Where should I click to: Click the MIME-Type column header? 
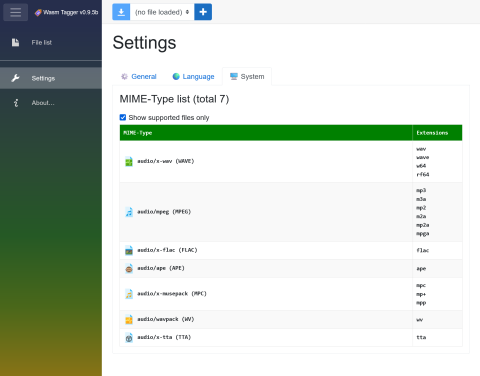pyautogui.click(x=266, y=133)
